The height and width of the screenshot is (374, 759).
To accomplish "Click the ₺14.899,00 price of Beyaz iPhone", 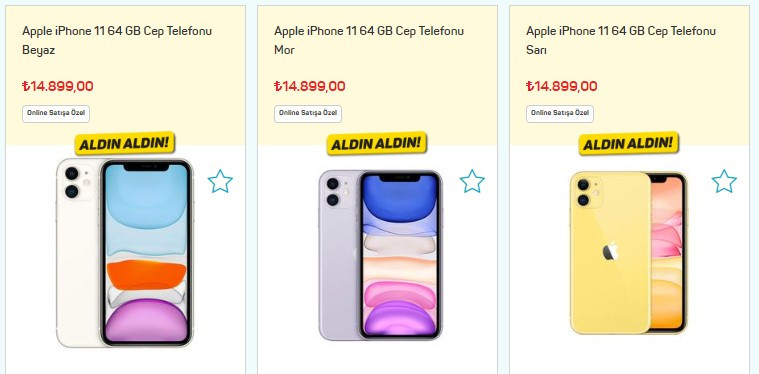I will pyautogui.click(x=58, y=87).
